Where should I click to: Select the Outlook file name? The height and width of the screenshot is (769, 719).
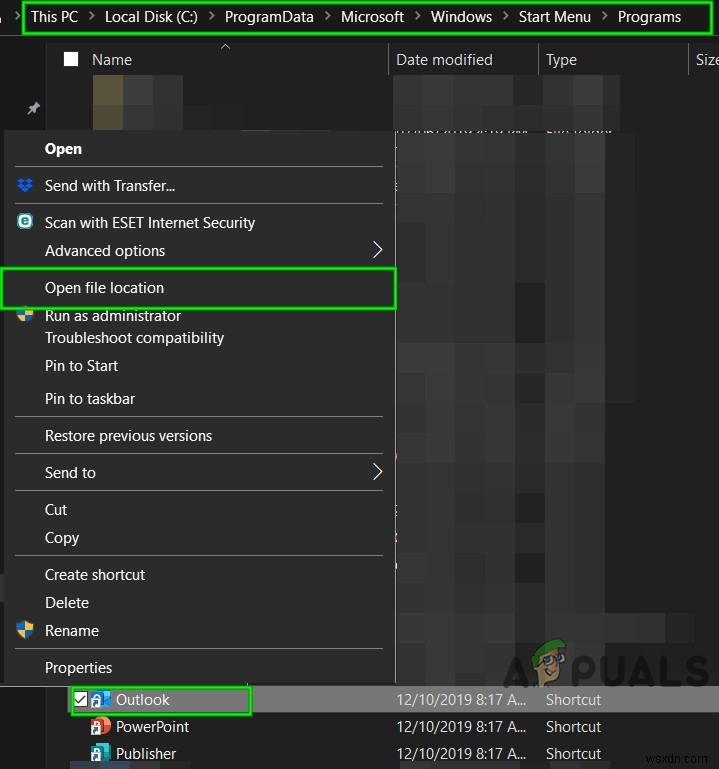[143, 699]
